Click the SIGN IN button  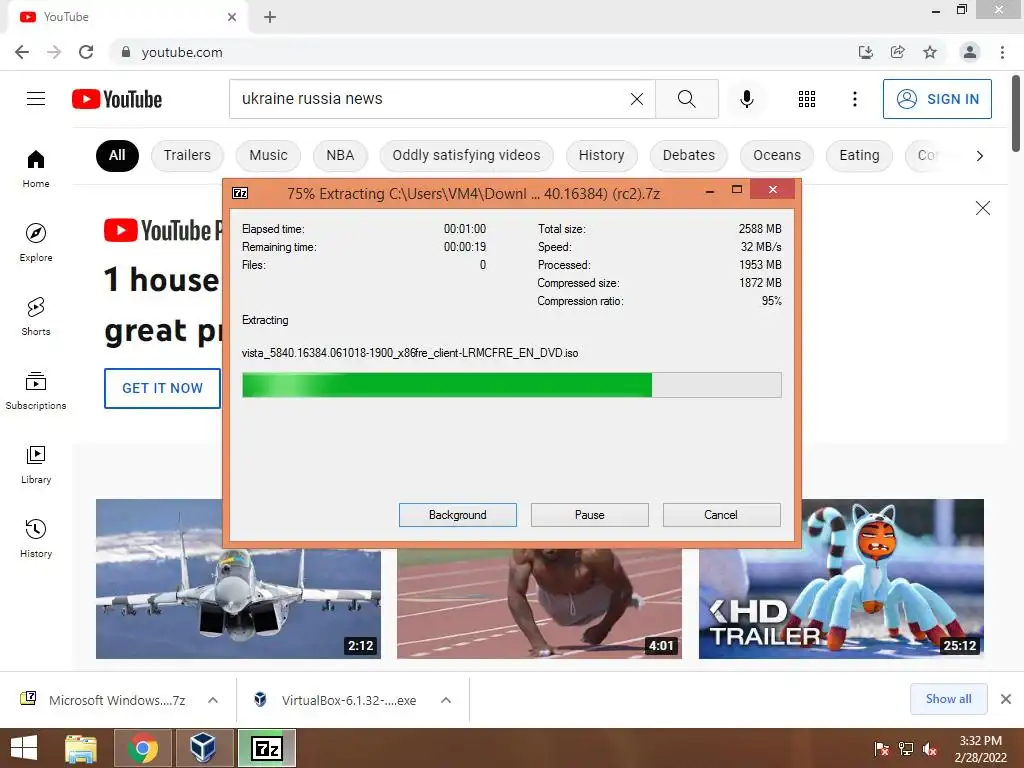click(937, 99)
